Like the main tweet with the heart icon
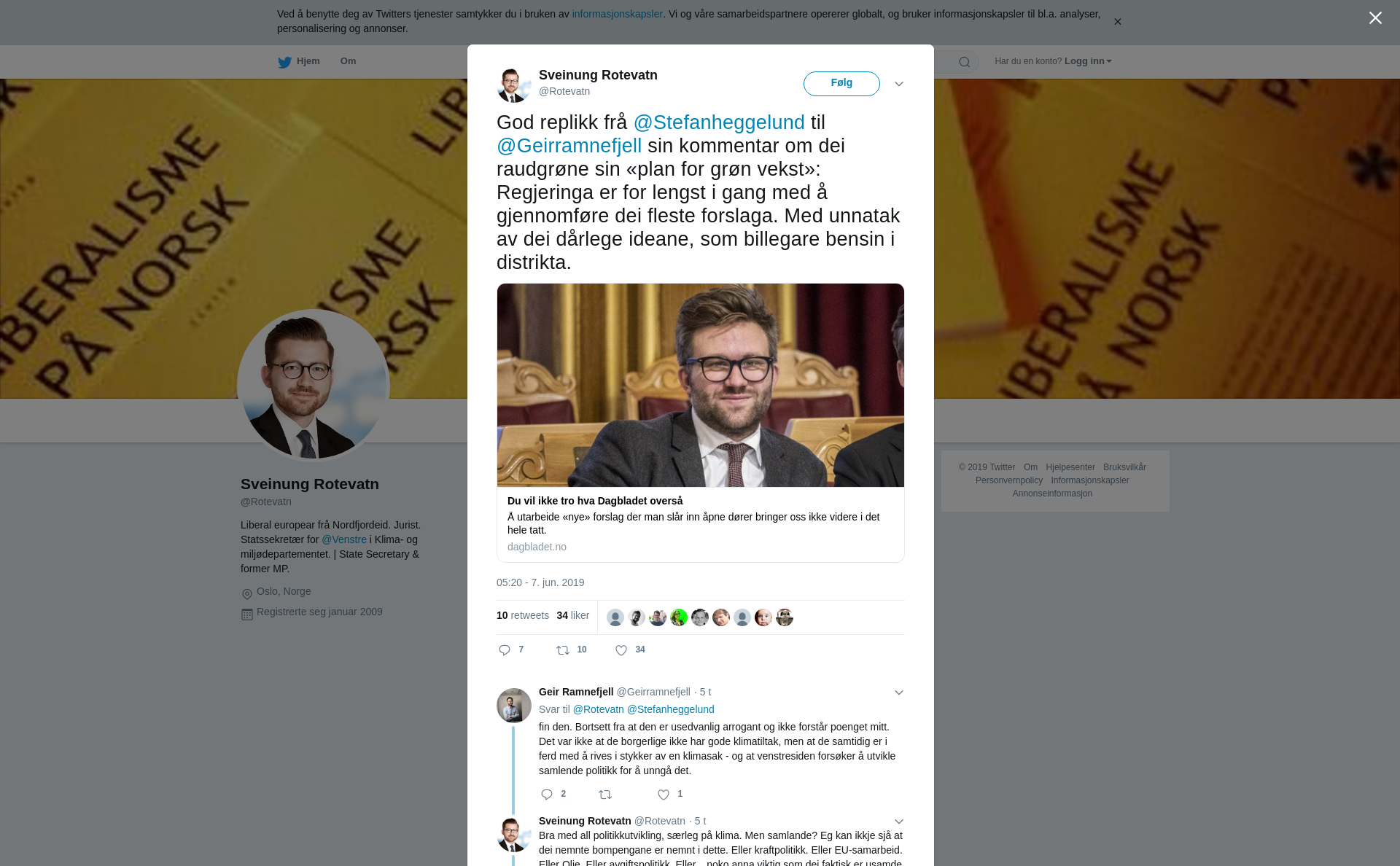Screen dimensions: 1400x866 tap(621, 650)
